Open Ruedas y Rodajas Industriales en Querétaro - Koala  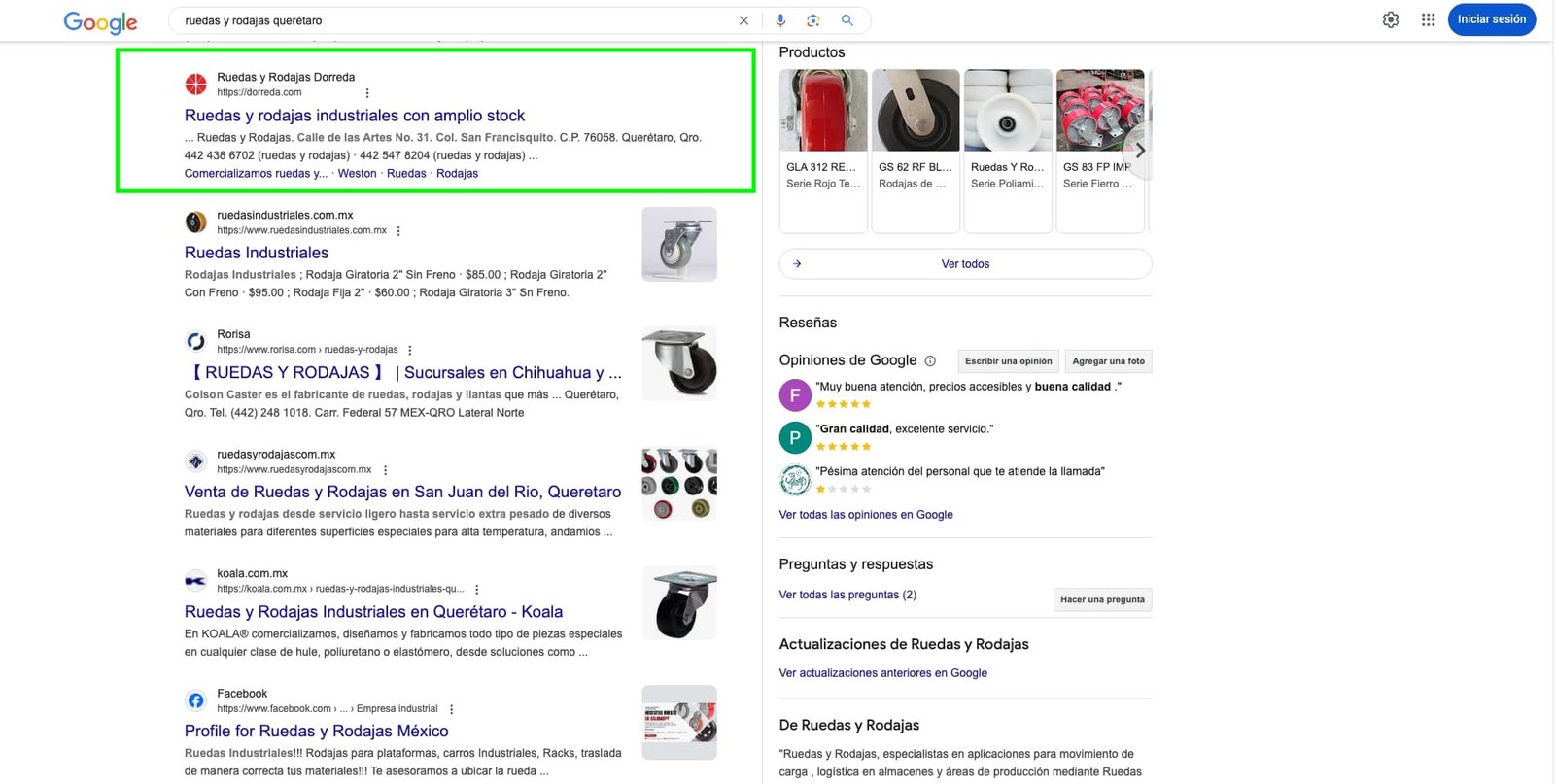[x=373, y=612]
